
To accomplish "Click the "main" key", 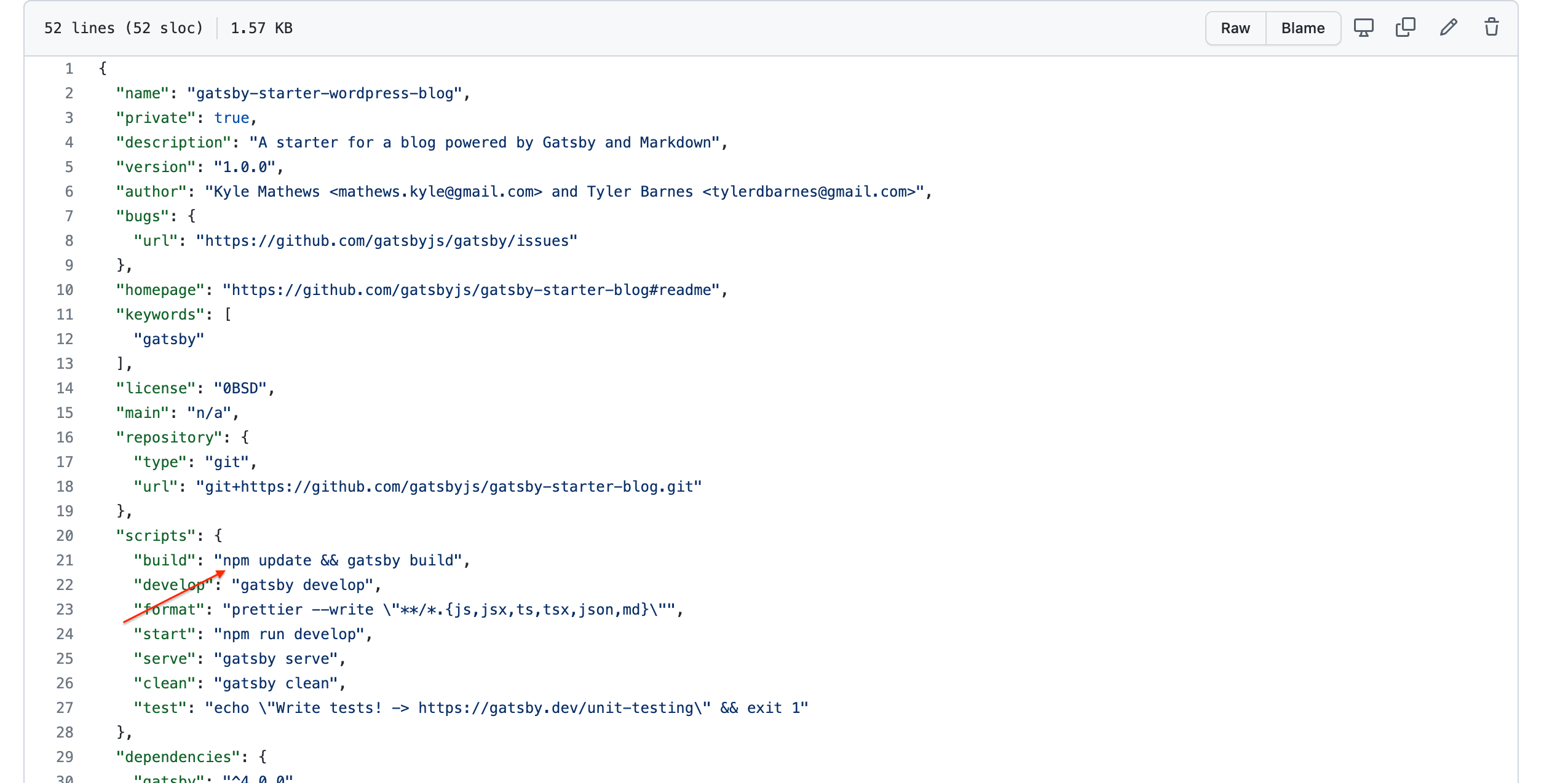I will click(x=143, y=413).
